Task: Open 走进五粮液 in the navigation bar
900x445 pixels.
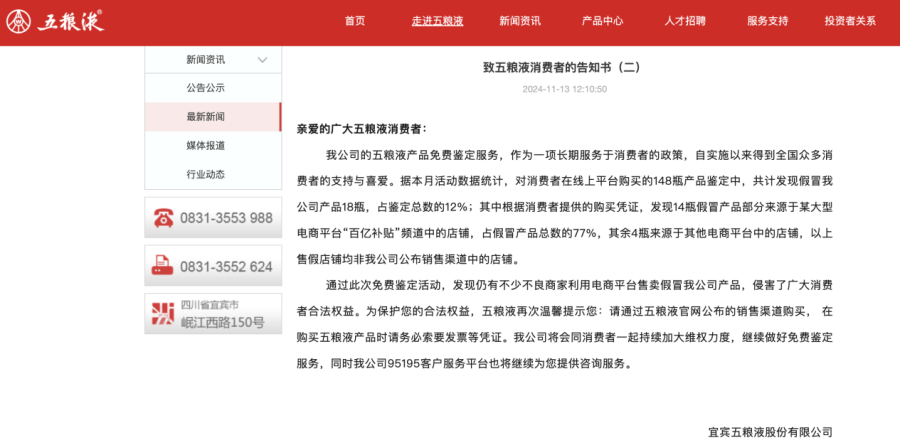Action: pyautogui.click(x=437, y=21)
